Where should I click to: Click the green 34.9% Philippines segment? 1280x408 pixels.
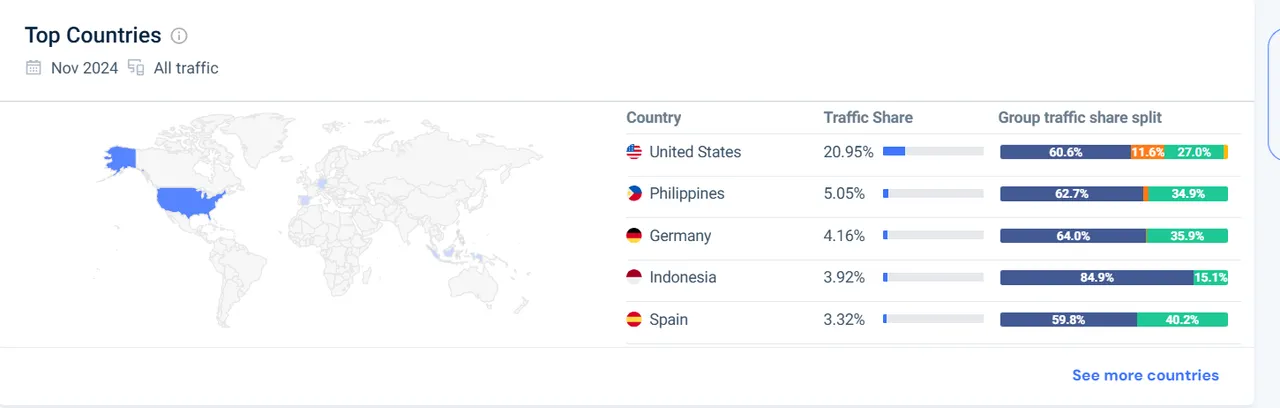pyautogui.click(x=1188, y=194)
